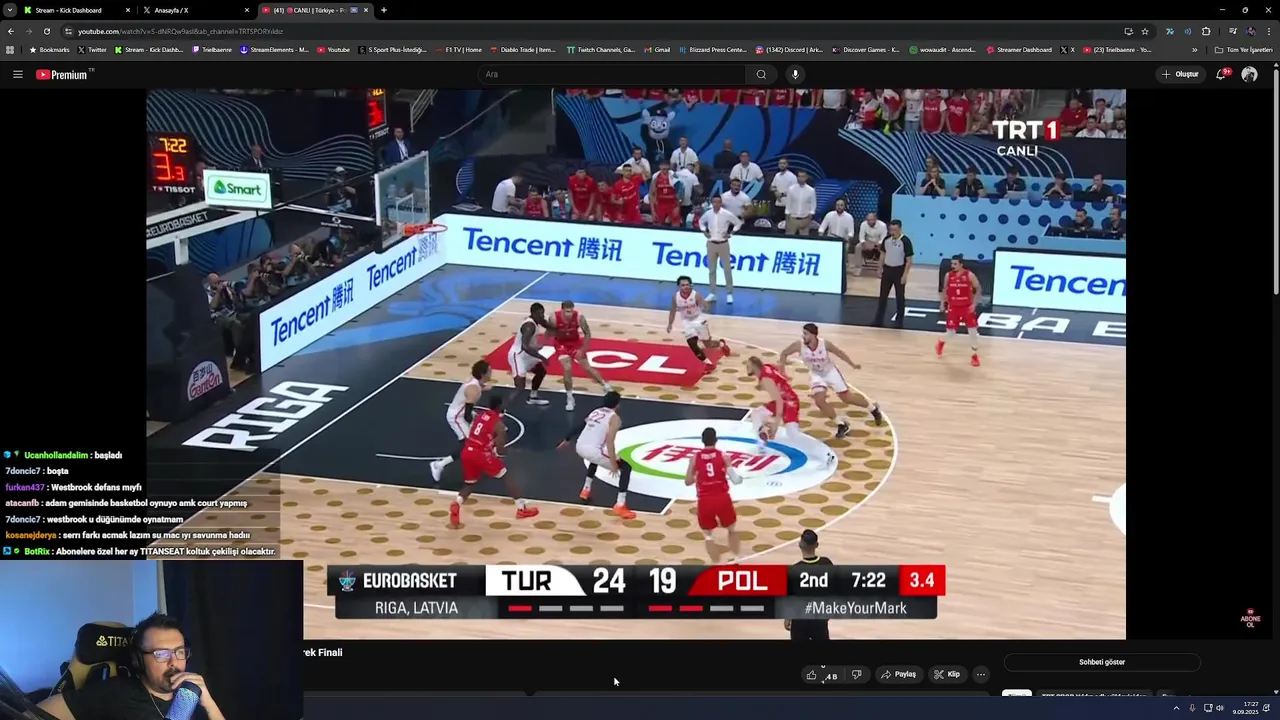Screen dimensions: 1280x720
Task: Open the Blizzard Press Center bookmark
Action: [x=713, y=50]
